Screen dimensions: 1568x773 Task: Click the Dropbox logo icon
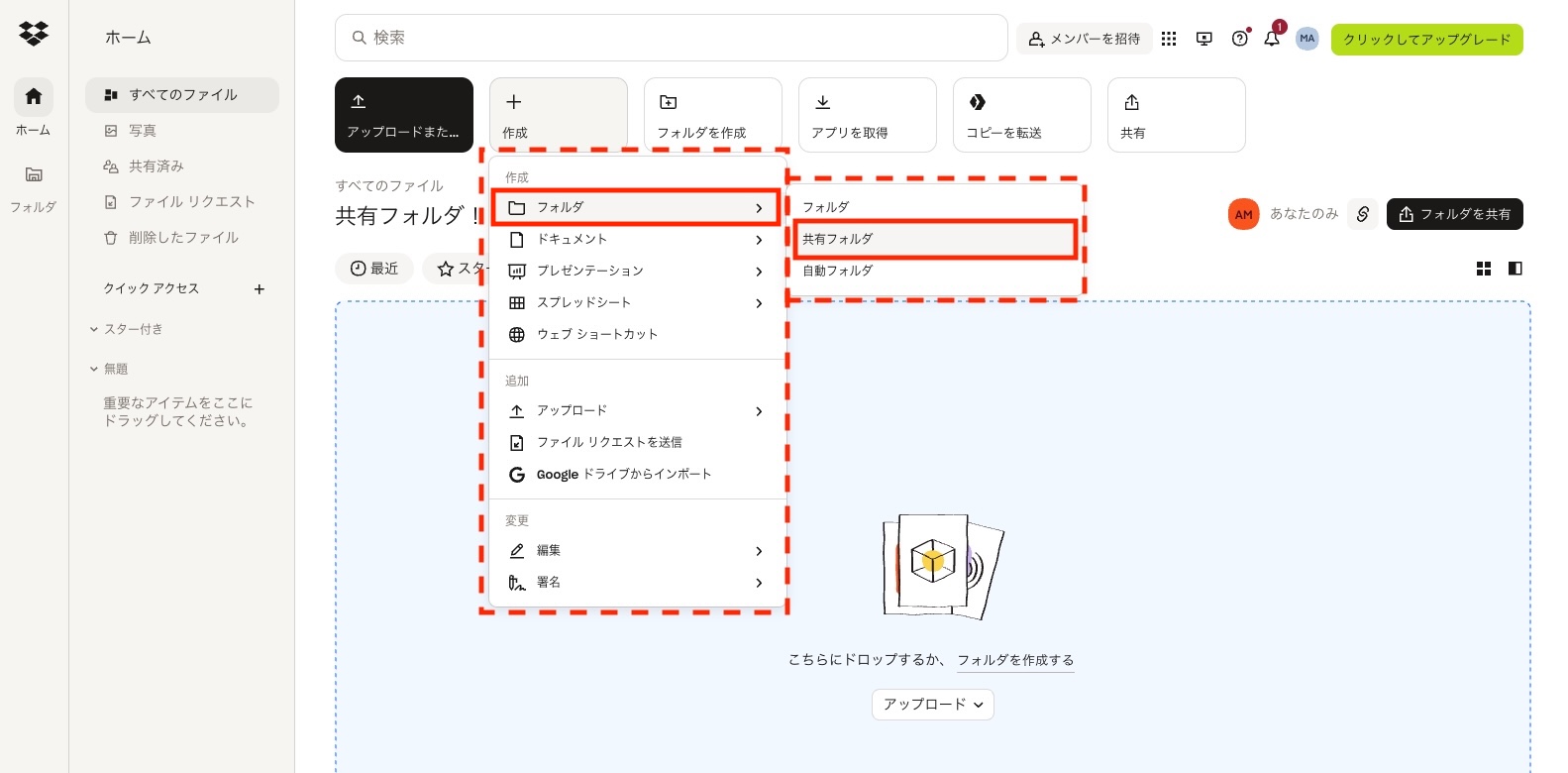tap(34, 35)
